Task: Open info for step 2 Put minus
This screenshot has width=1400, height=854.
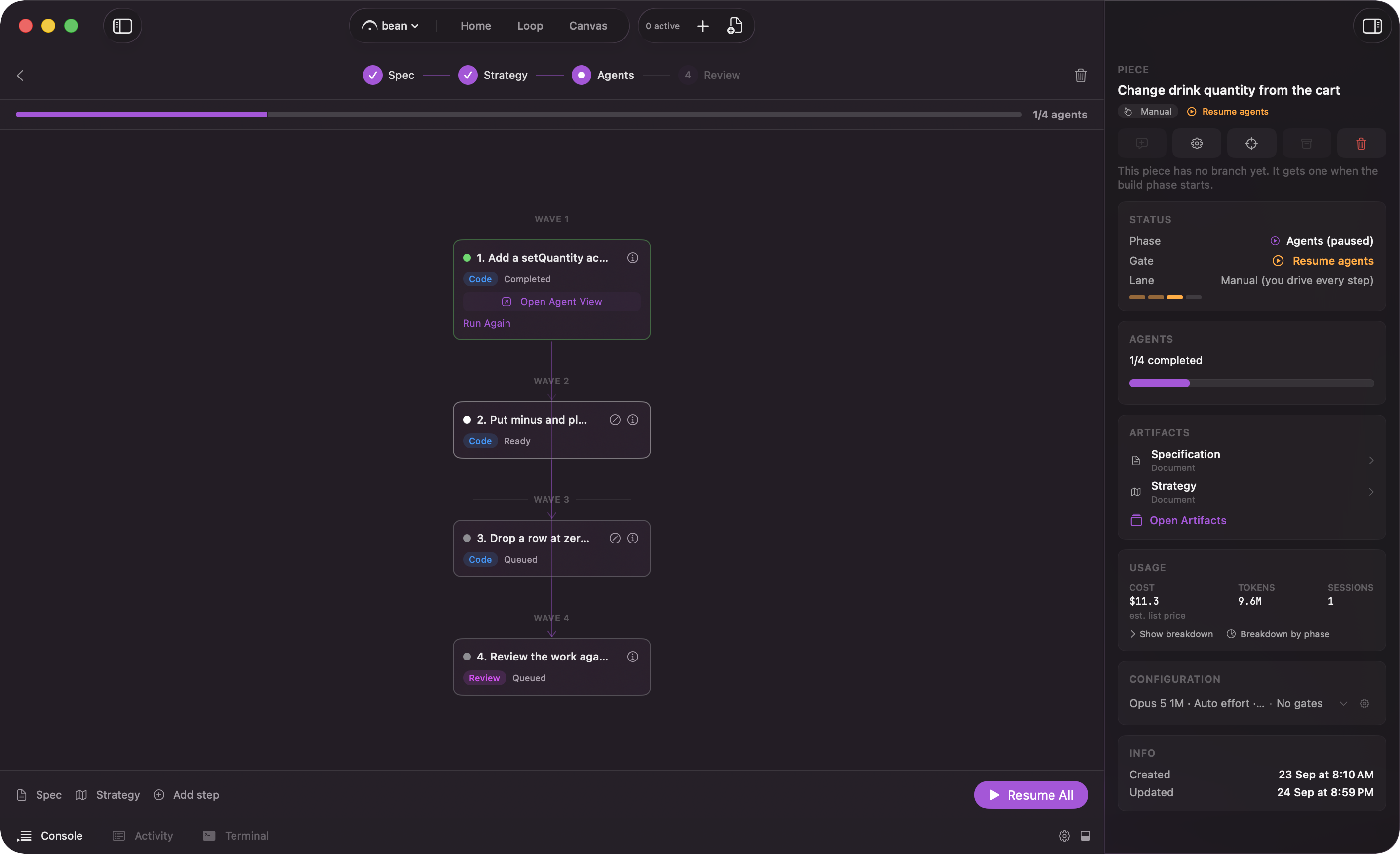Action: [632, 419]
